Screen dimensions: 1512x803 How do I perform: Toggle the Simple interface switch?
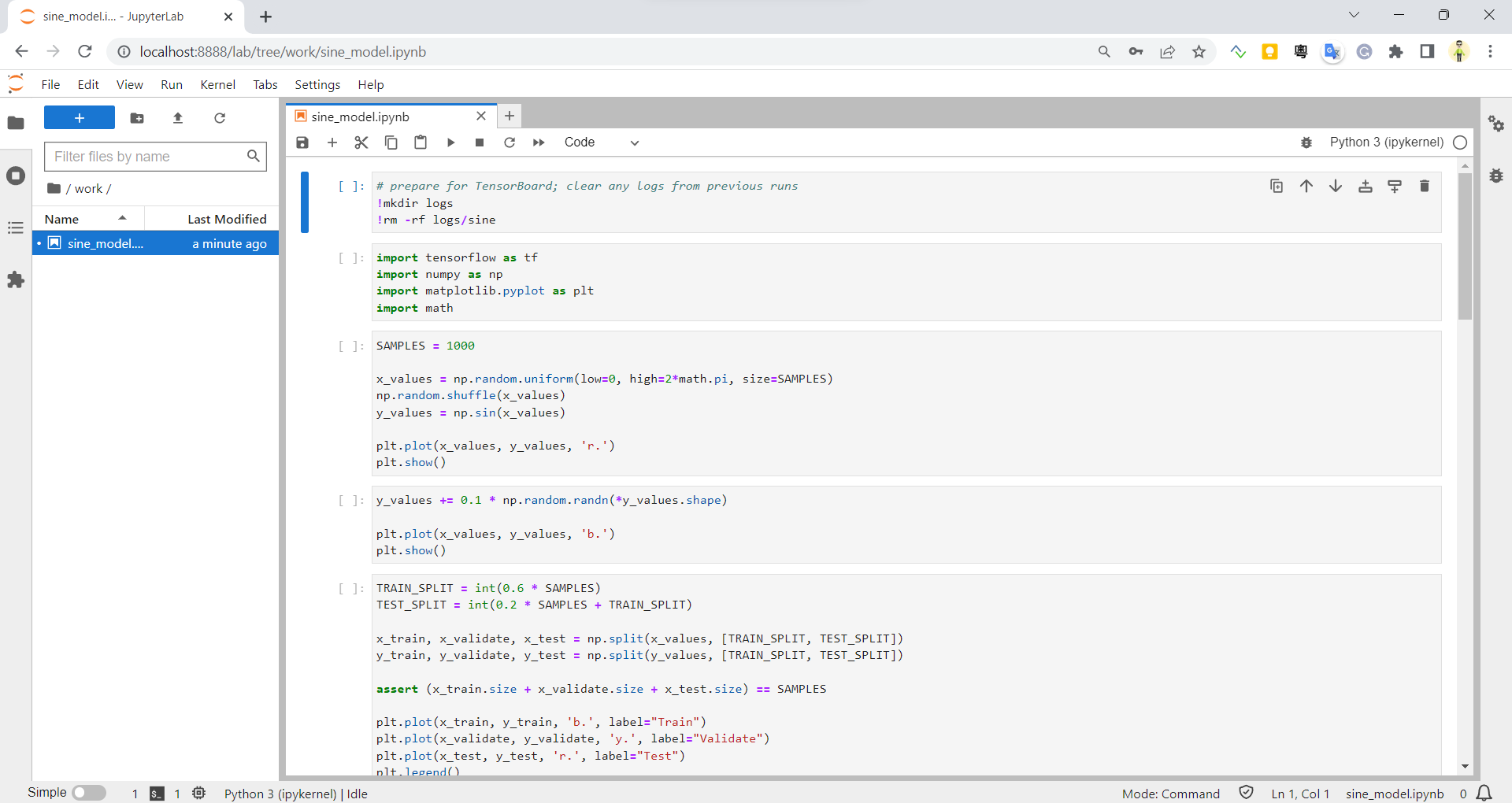[89, 793]
